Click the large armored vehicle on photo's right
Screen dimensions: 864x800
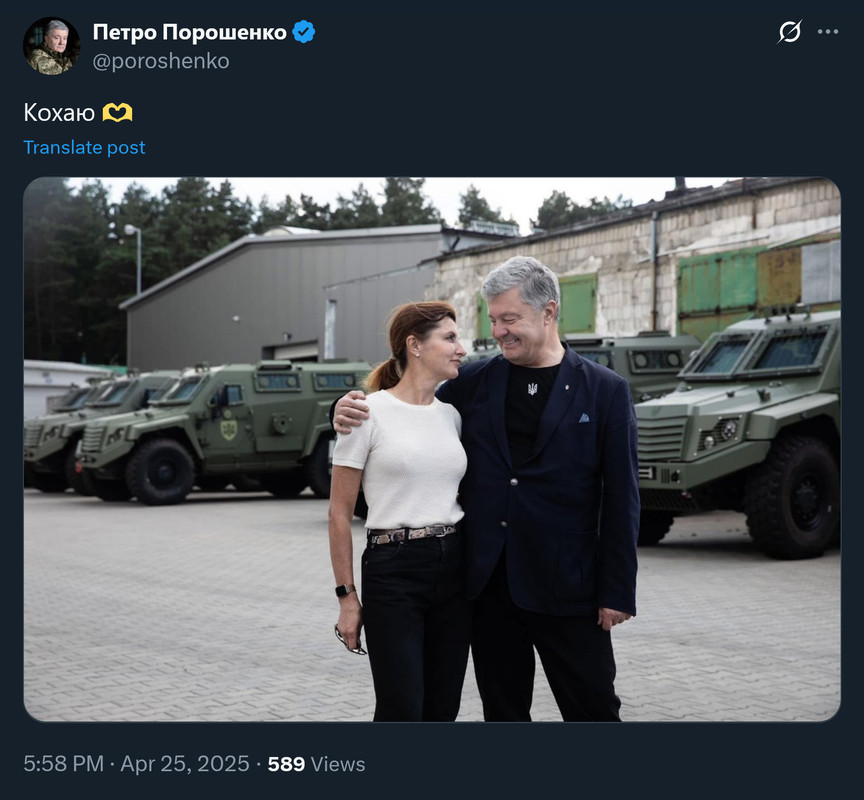coord(740,430)
